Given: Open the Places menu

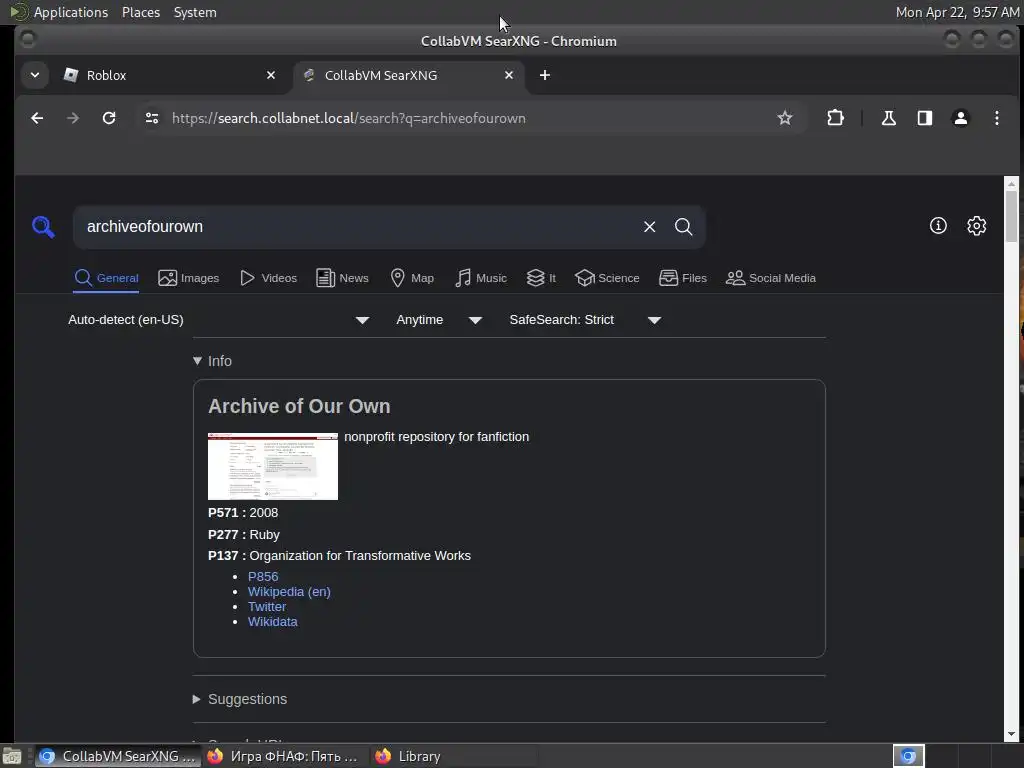Looking at the screenshot, I should click(140, 12).
